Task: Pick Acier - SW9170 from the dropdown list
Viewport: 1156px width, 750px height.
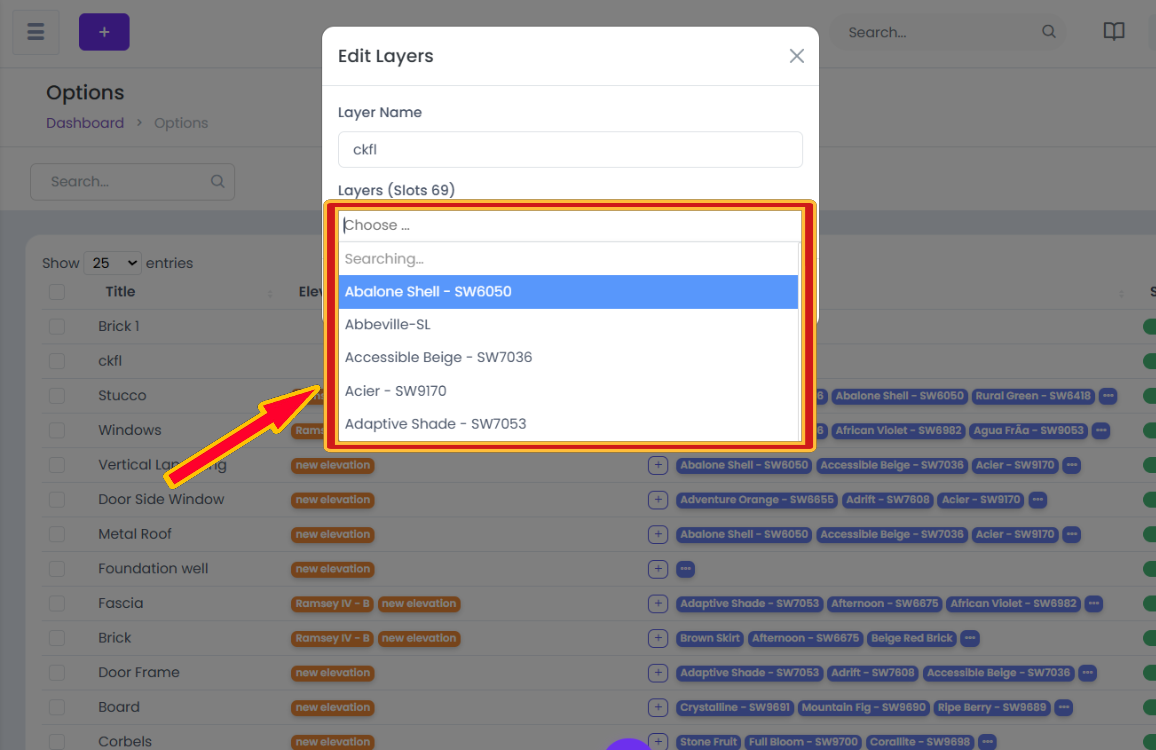Action: pos(568,391)
